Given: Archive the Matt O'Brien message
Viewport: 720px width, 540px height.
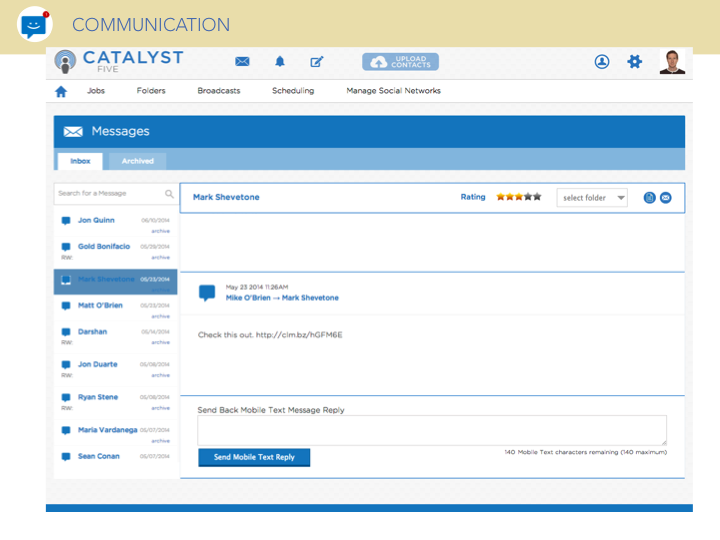Looking at the screenshot, I should pyautogui.click(x=161, y=316).
